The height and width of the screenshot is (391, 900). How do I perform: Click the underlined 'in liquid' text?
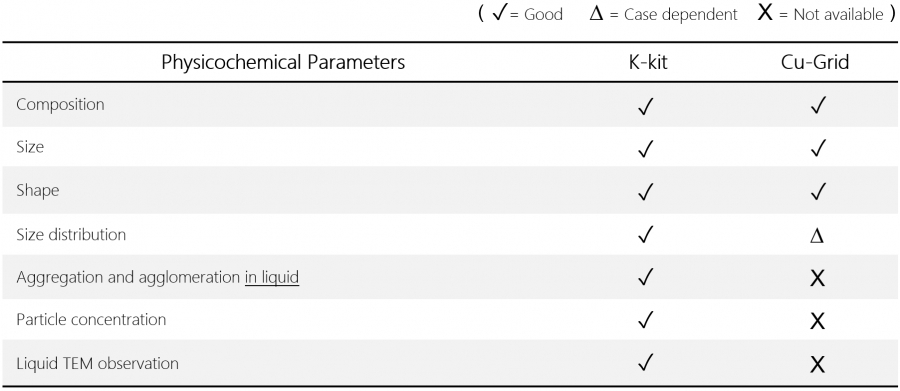tap(272, 277)
